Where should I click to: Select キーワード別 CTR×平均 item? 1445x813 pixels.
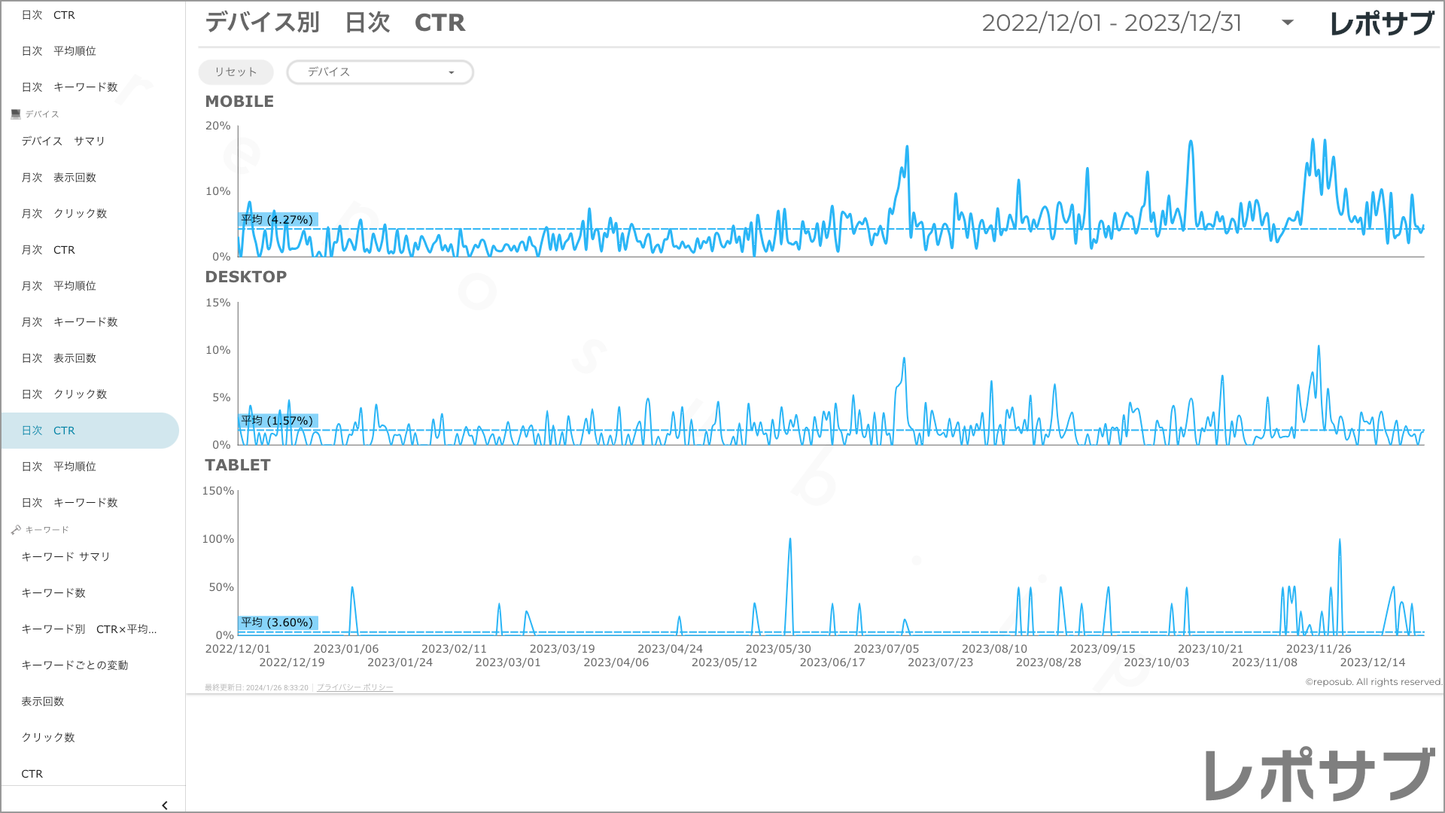click(89, 629)
